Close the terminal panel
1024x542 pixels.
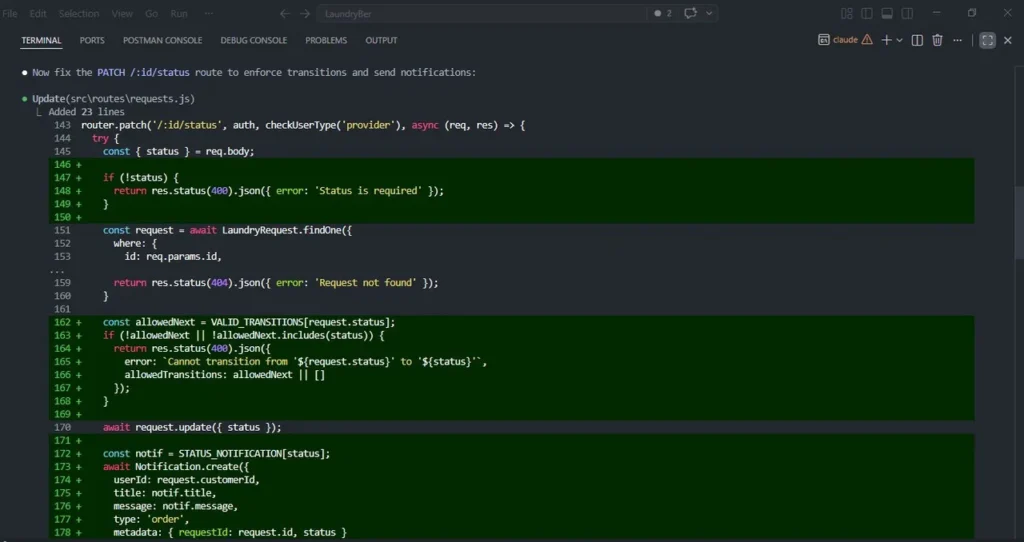[1008, 40]
